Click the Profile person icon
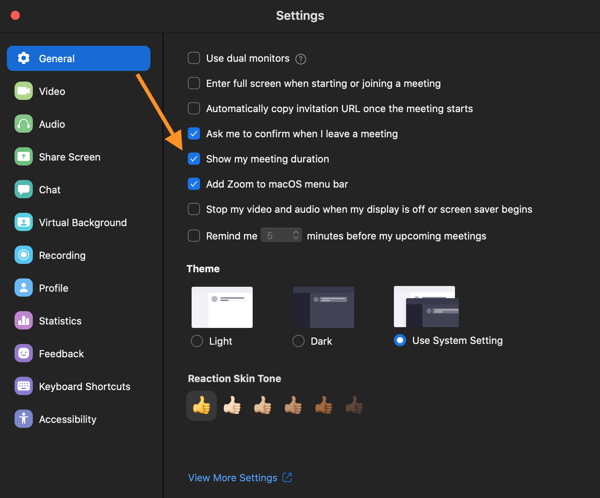The image size is (600, 498). [x=24, y=288]
